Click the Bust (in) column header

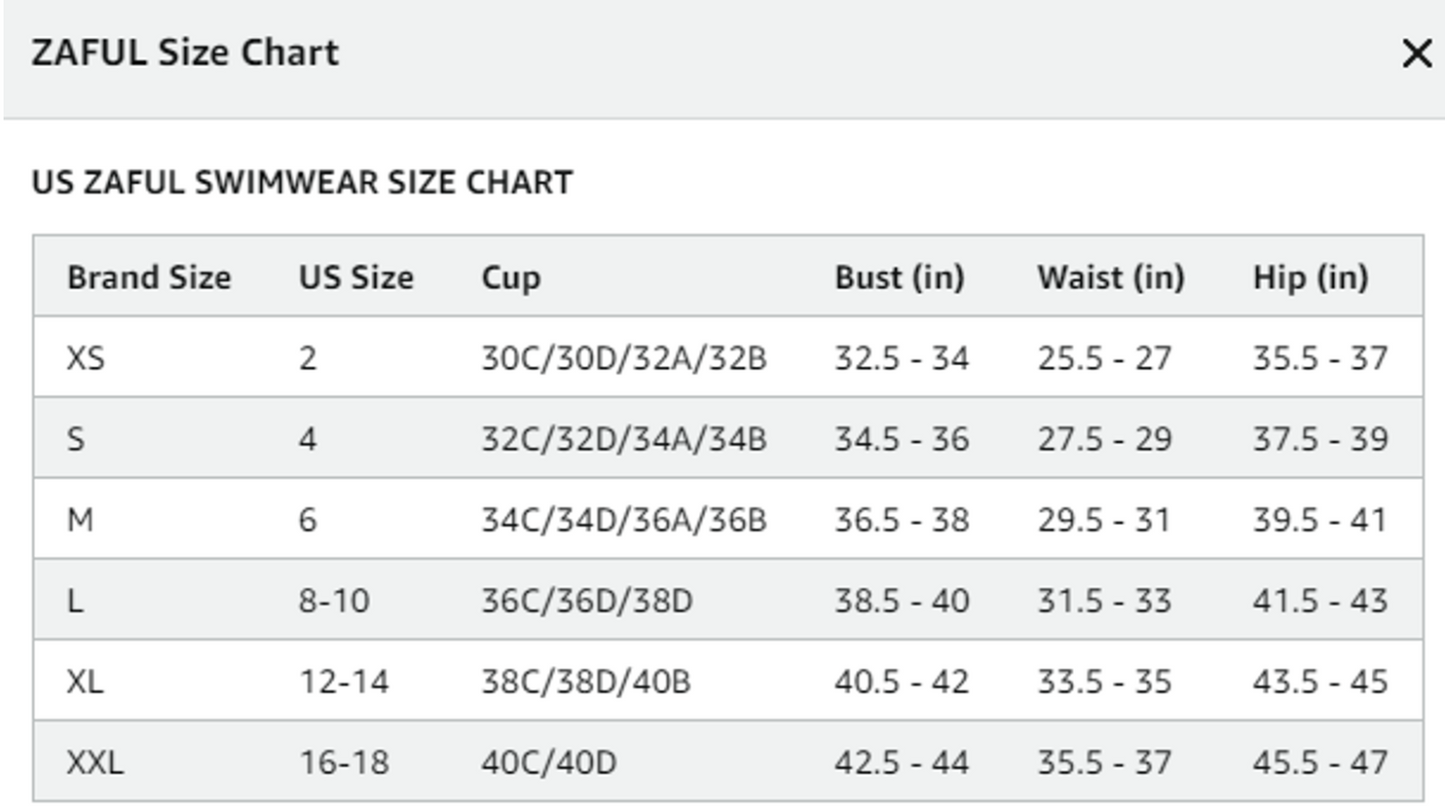[899, 277]
